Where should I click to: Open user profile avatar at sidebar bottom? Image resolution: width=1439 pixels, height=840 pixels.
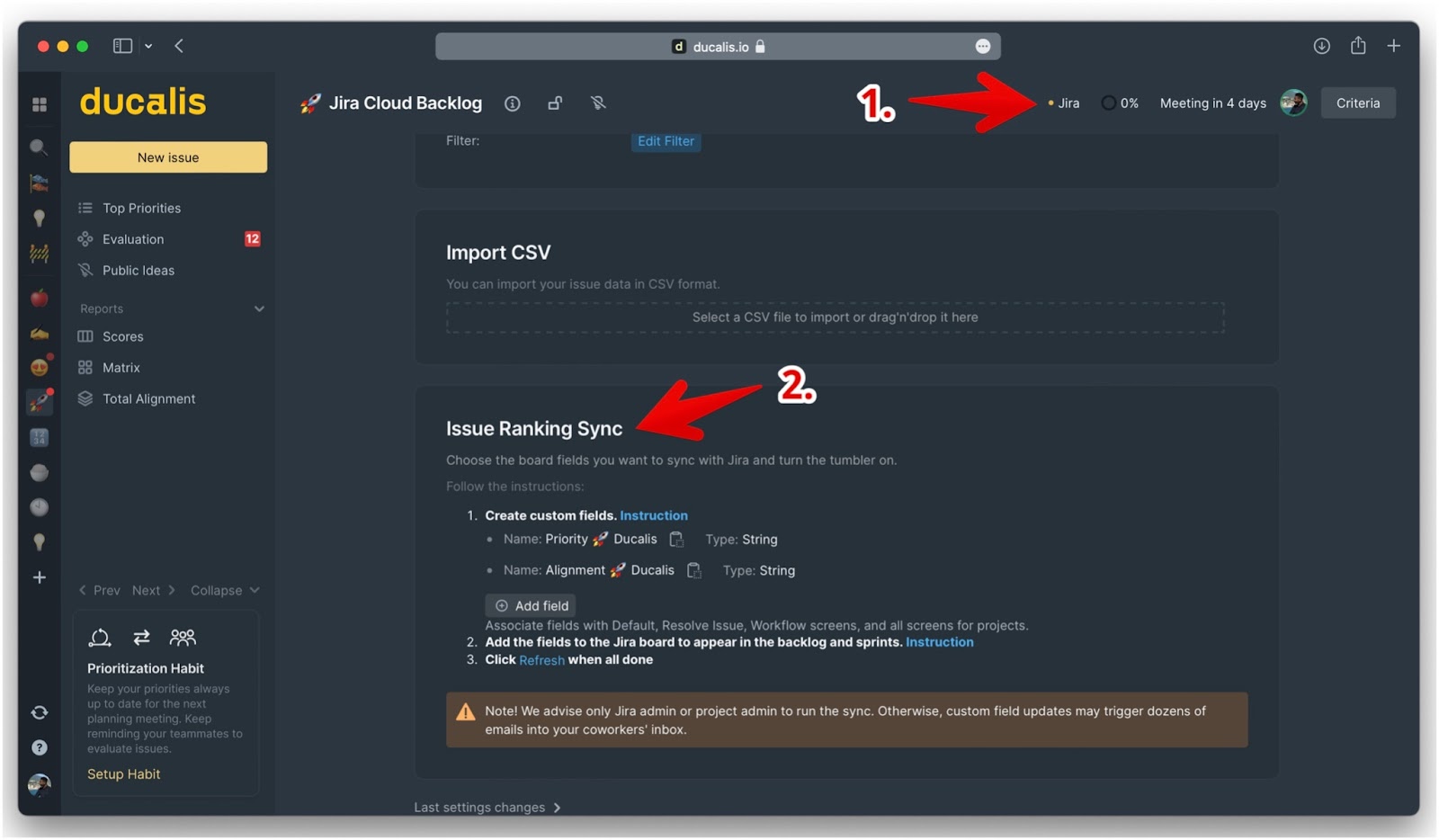[39, 785]
